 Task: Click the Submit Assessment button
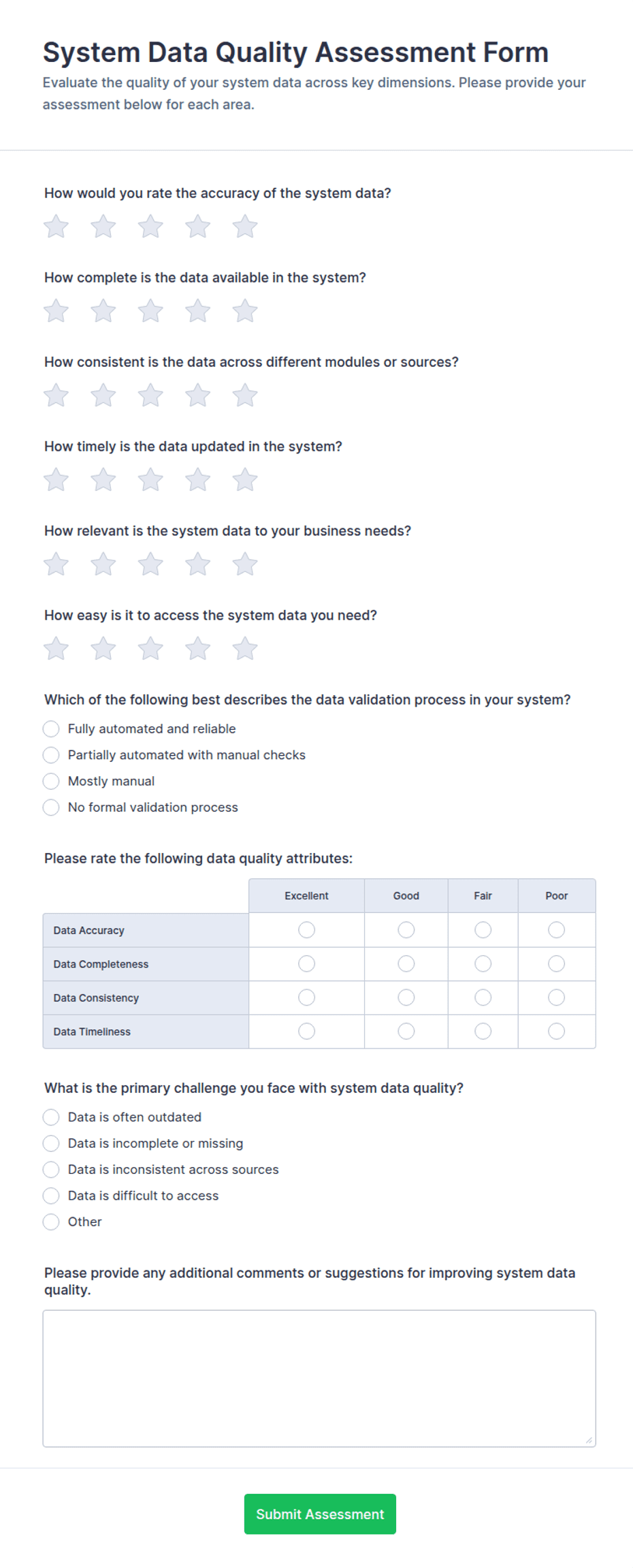[x=320, y=1514]
